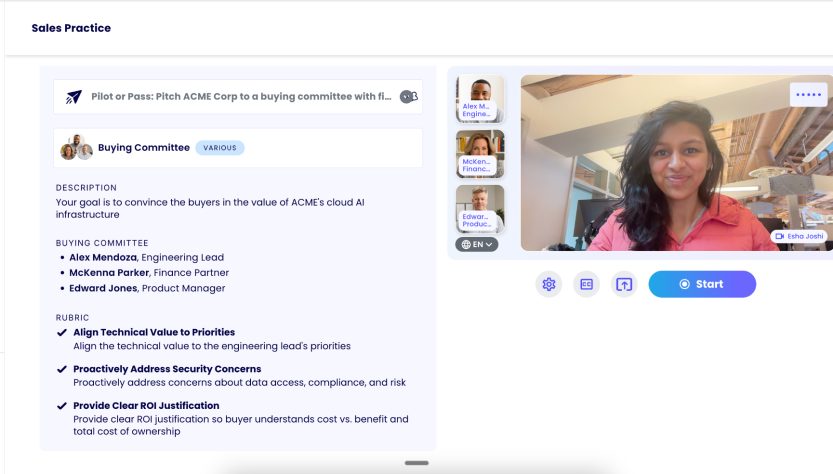This screenshot has width=833, height=474.
Task: Open the EN language dropdown
Action: point(477,244)
